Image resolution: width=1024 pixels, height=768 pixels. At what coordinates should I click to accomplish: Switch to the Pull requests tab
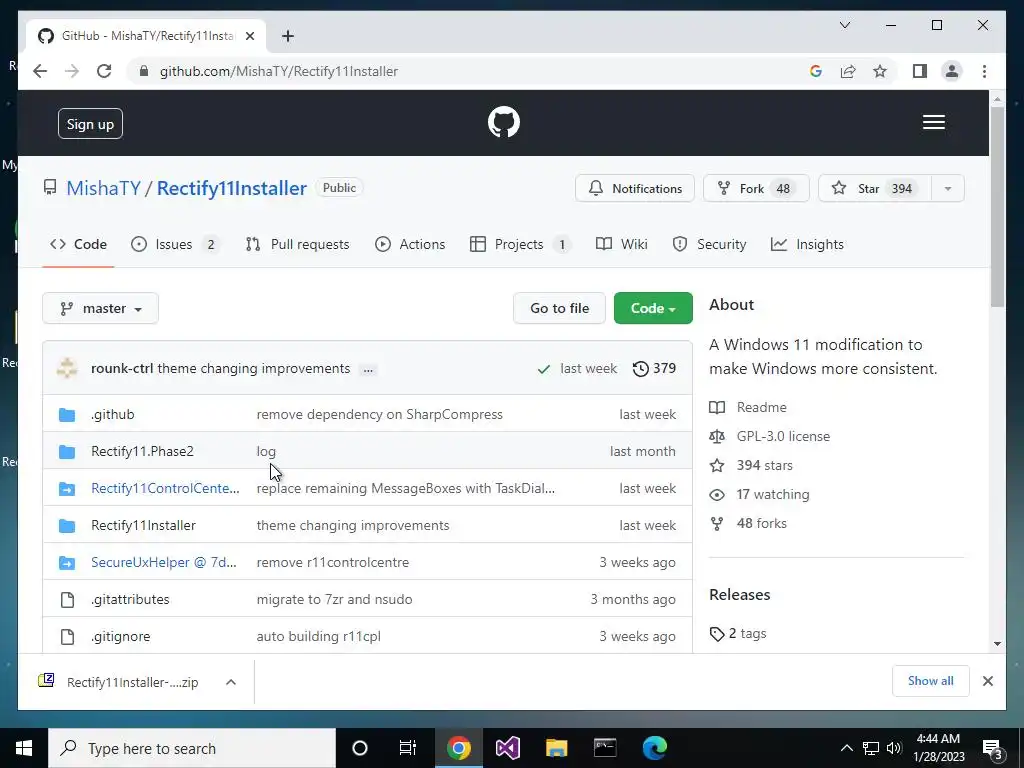(298, 244)
